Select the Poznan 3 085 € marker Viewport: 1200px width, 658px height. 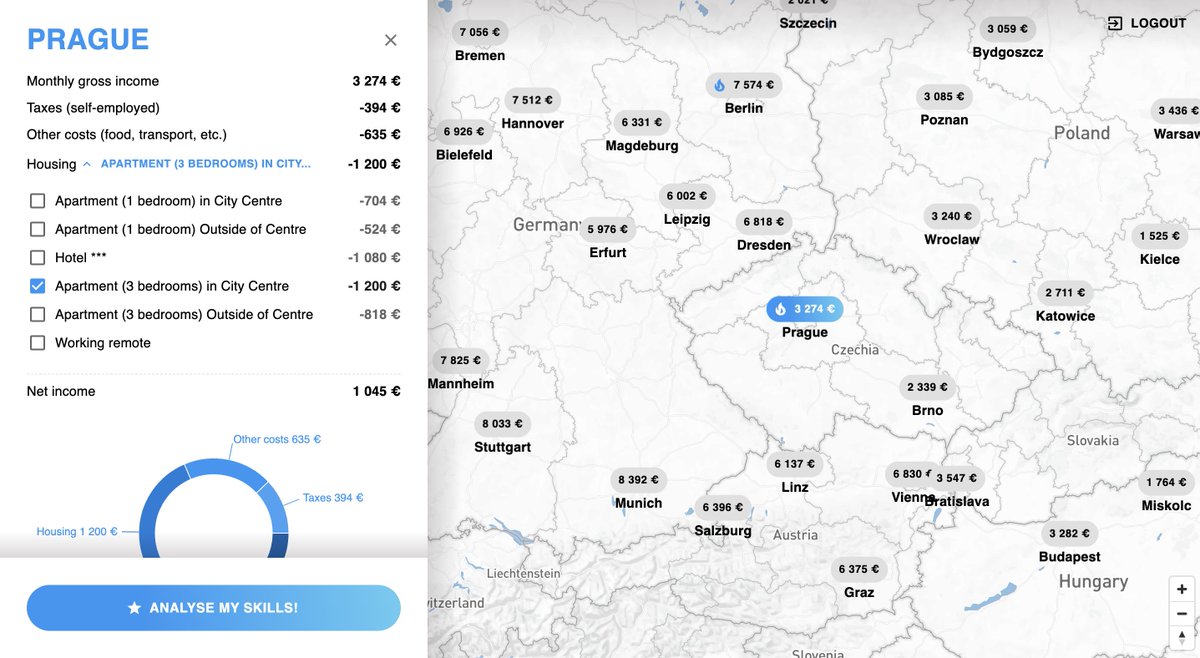(944, 97)
